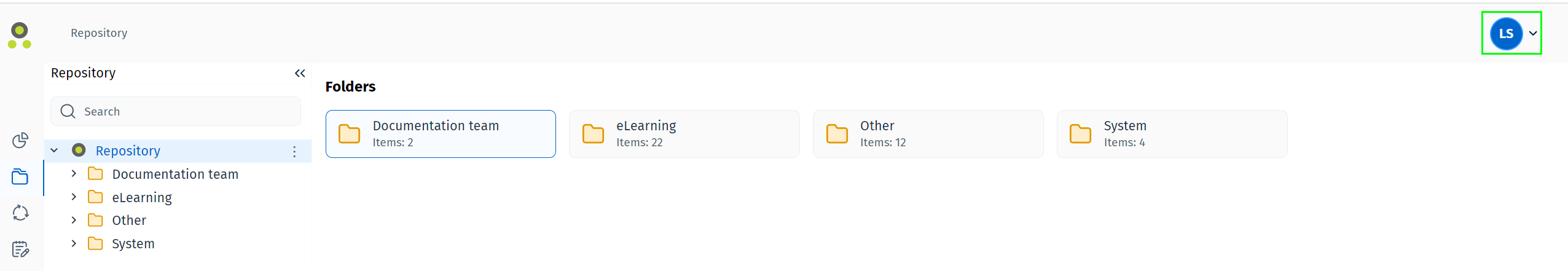Click the three-dot app logo
The width and height of the screenshot is (1568, 271).
[x=20, y=36]
